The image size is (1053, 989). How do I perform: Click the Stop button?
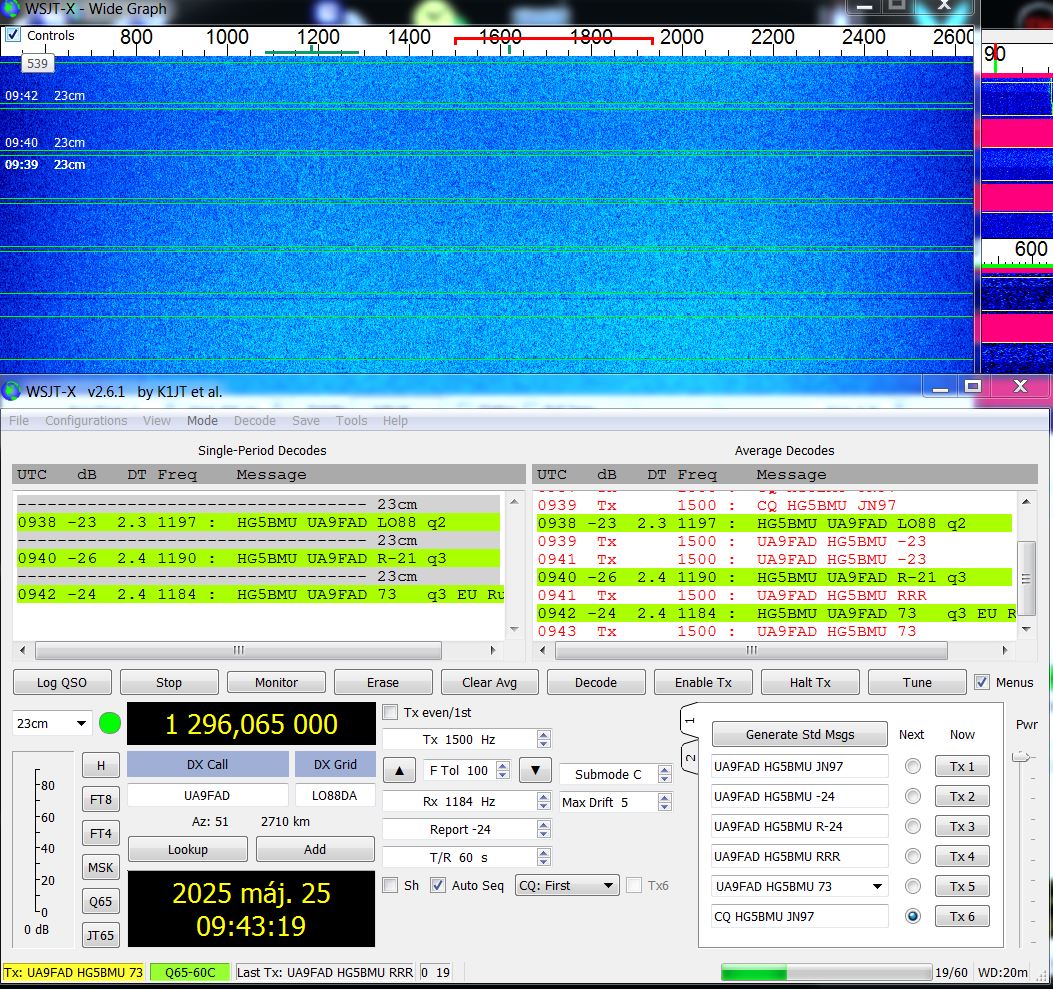tap(169, 682)
